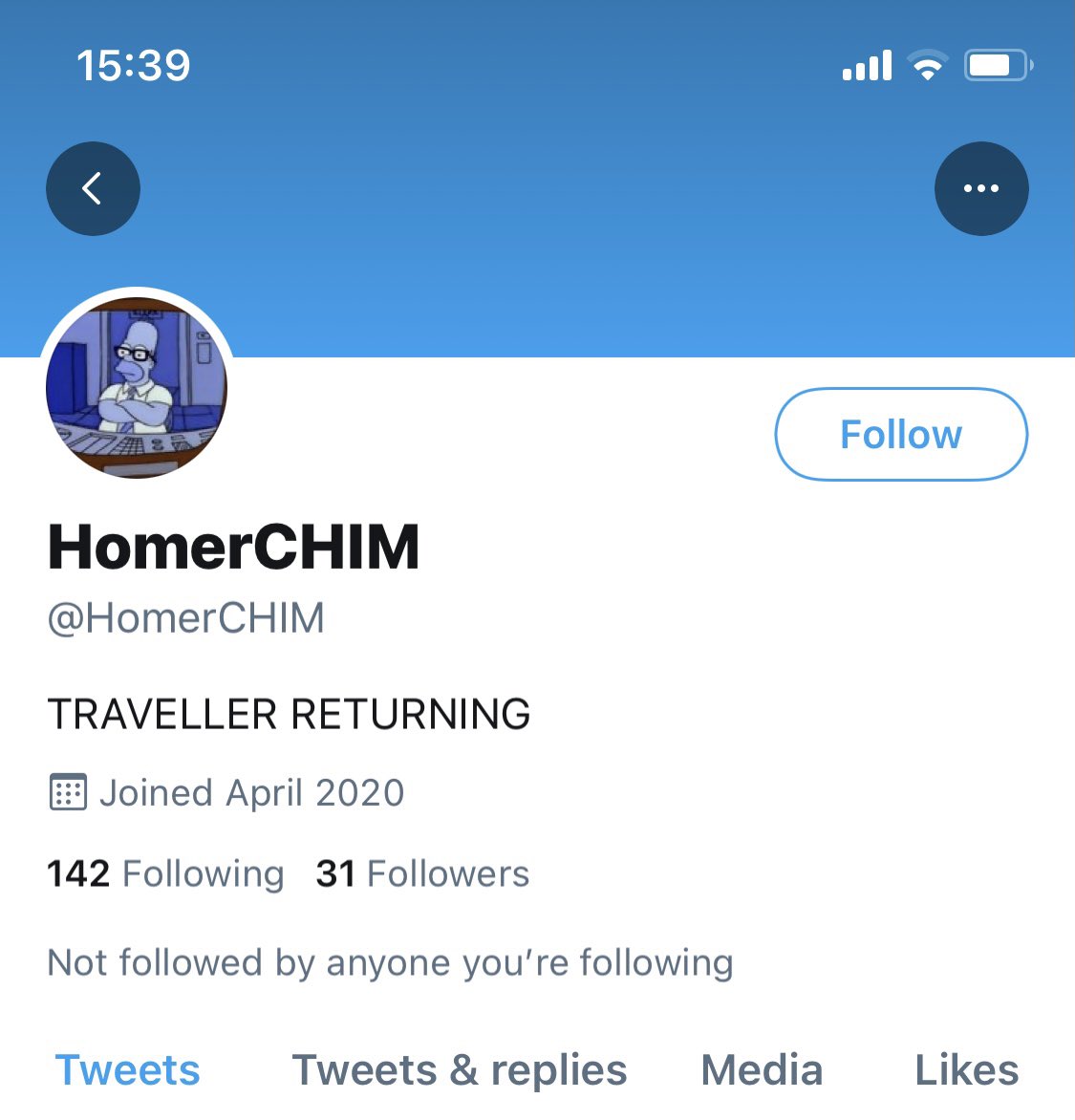Select the Tweets tab

(128, 1070)
